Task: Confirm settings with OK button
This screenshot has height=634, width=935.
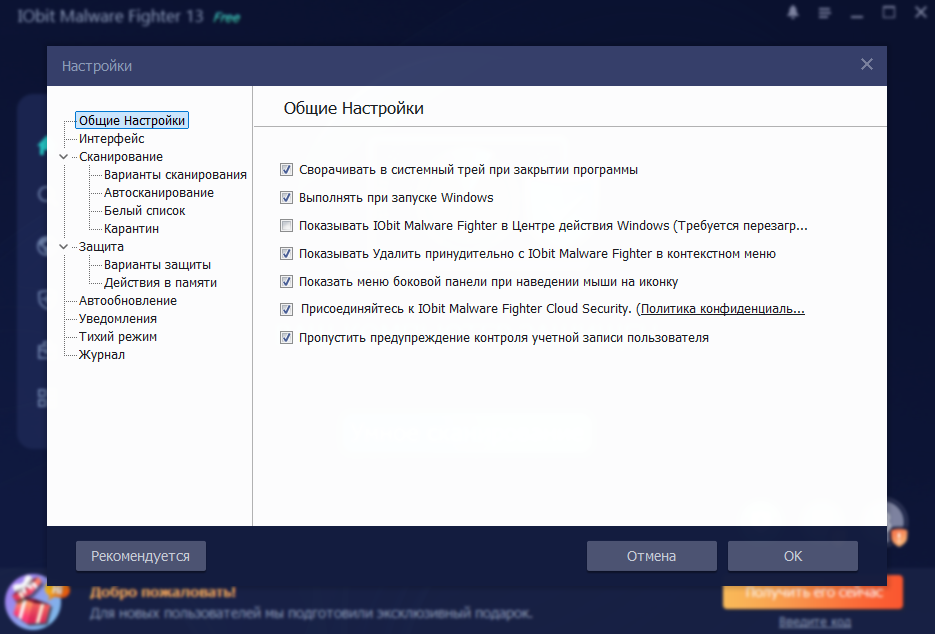Action: coord(792,556)
